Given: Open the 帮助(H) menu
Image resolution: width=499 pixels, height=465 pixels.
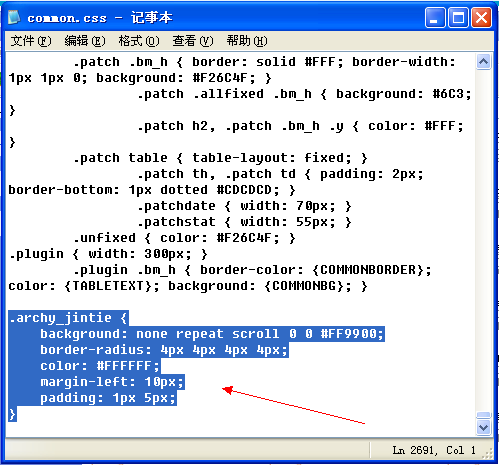Looking at the screenshot, I should point(247,41).
